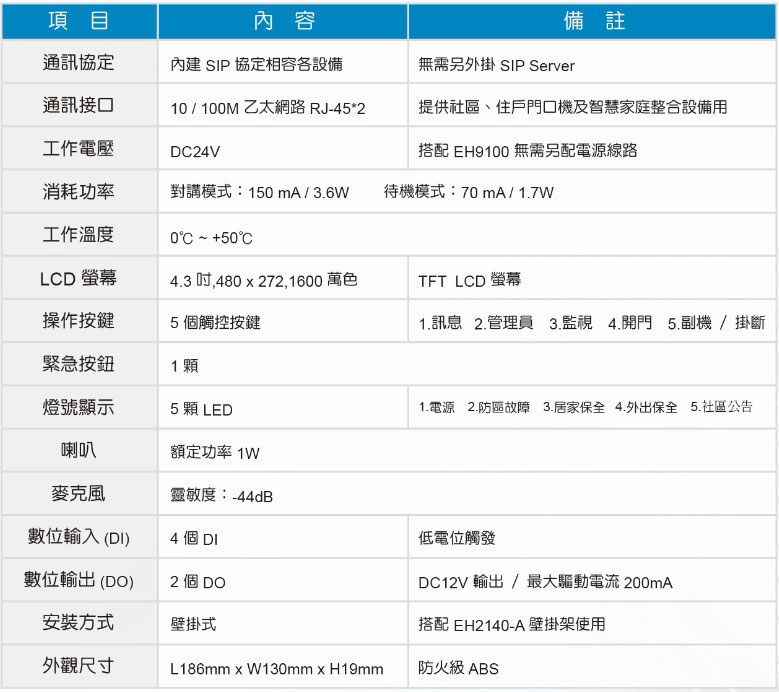Click '4.外出保全' LED note
The width and height of the screenshot is (779, 692).
coord(646,407)
